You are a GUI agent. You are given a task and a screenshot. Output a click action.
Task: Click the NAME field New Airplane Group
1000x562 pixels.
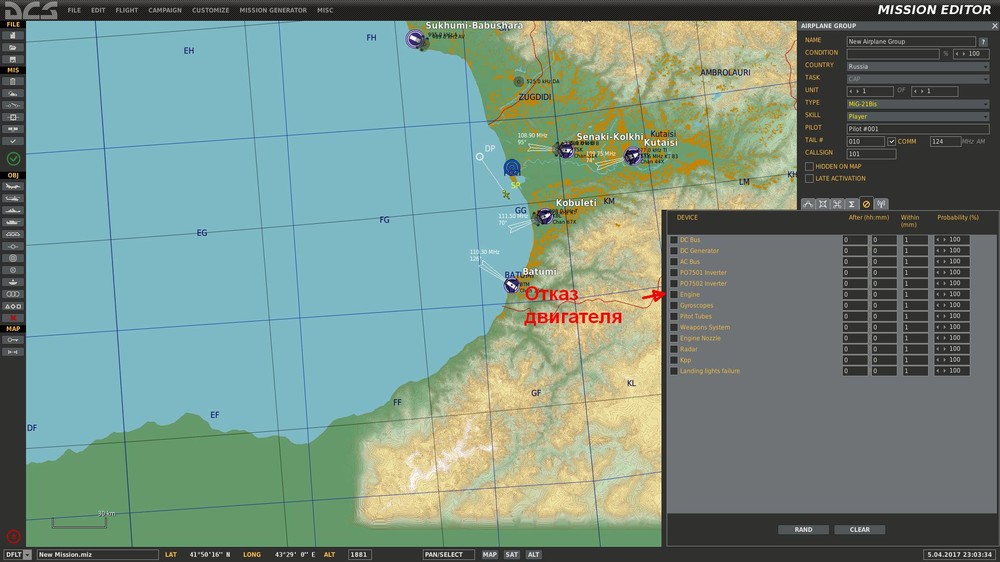coord(911,41)
